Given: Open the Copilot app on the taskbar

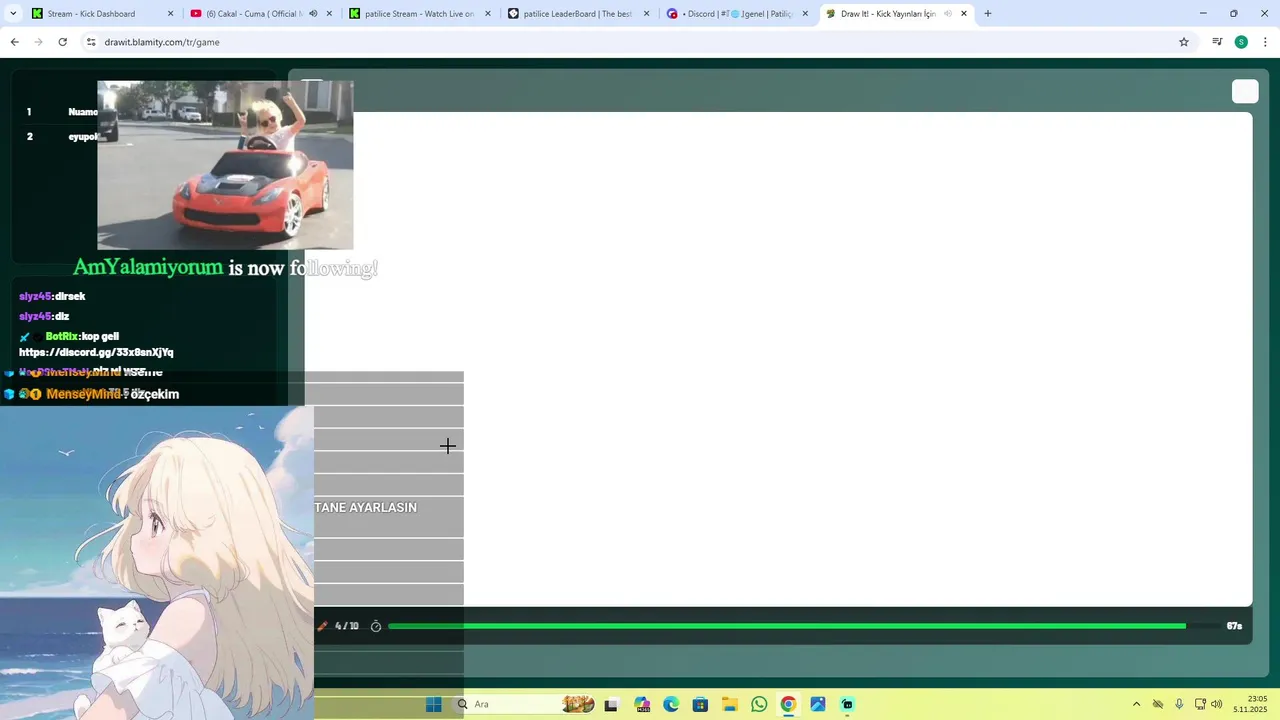Looking at the screenshot, I should pyautogui.click(x=642, y=704).
